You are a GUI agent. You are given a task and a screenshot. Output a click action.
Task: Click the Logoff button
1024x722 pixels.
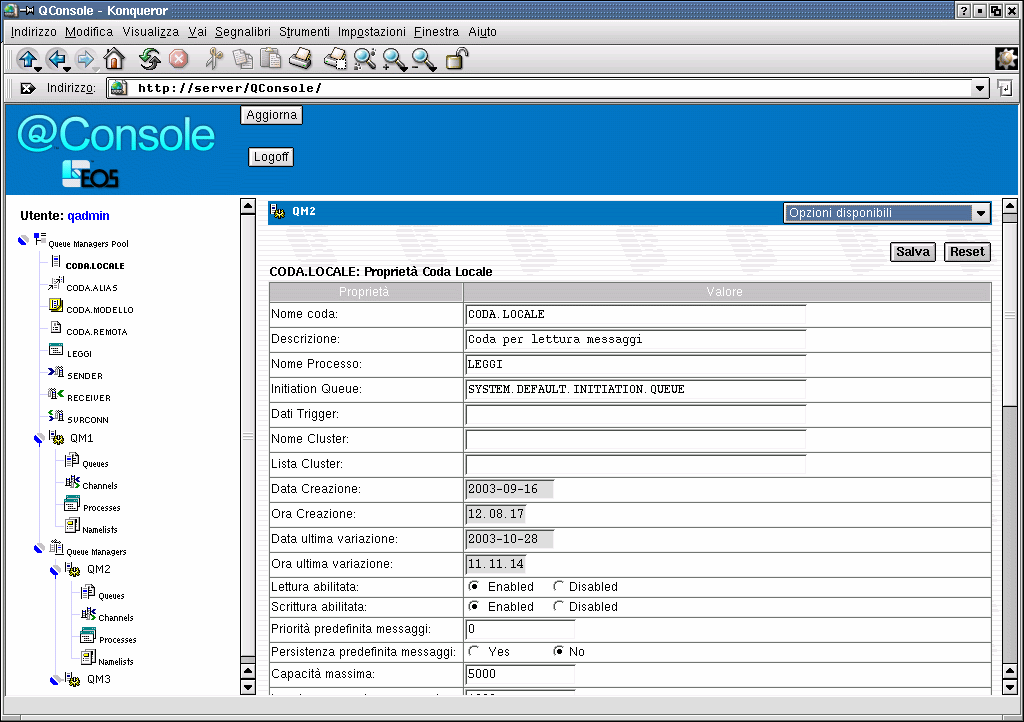point(271,157)
